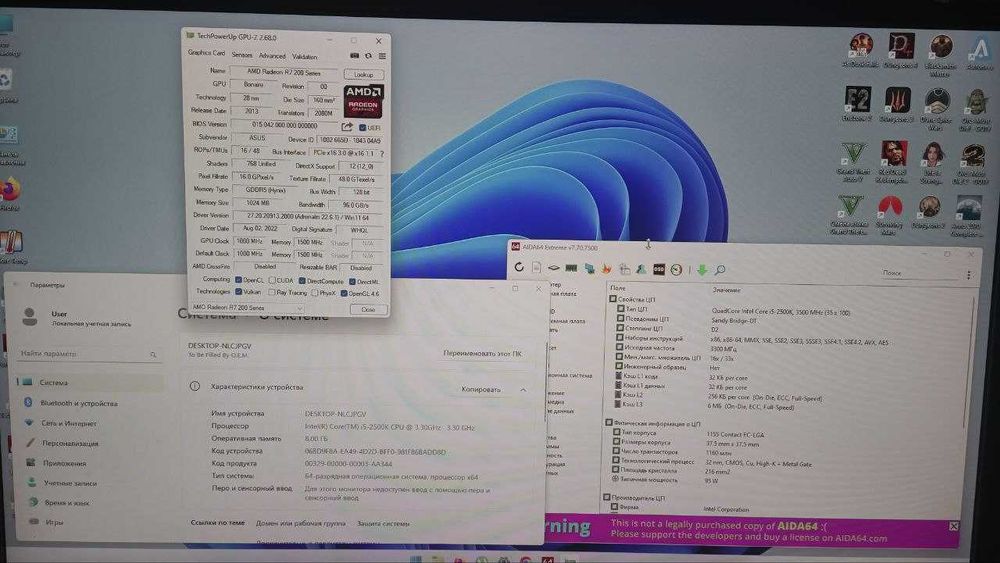Toggle the Ray Tracing checkbox
Image resolution: width=1000 pixels, height=563 pixels.
pyautogui.click(x=272, y=292)
